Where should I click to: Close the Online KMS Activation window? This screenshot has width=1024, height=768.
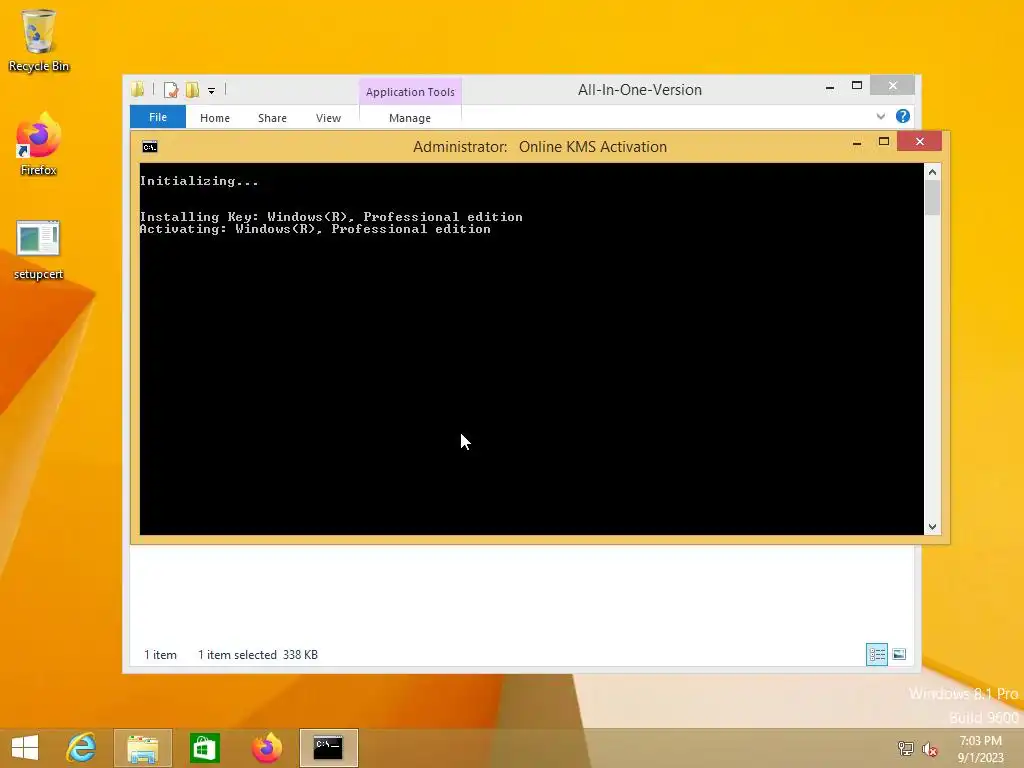(x=920, y=141)
